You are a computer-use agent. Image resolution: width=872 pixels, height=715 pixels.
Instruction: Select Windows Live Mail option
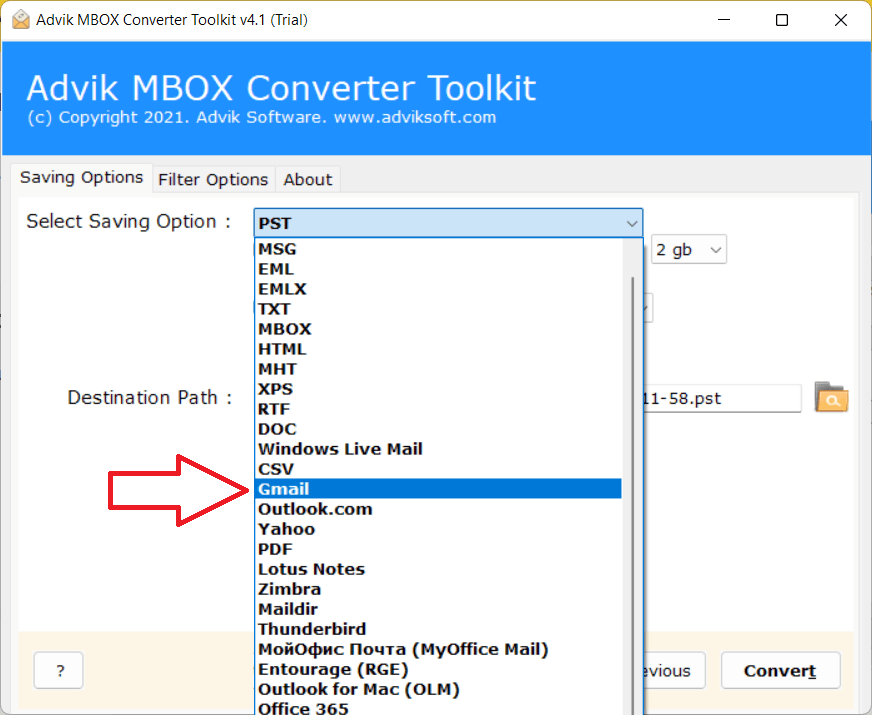point(340,449)
